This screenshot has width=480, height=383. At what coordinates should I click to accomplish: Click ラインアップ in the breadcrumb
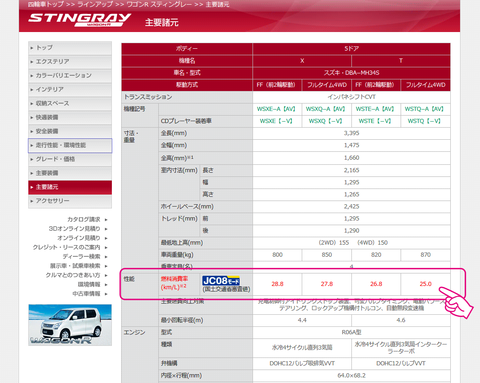96,4
